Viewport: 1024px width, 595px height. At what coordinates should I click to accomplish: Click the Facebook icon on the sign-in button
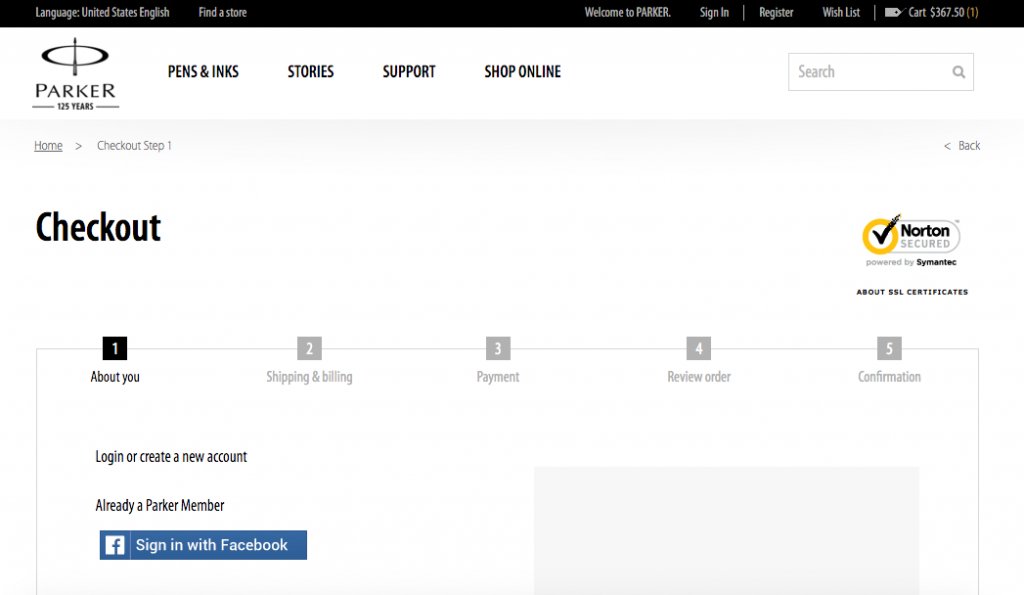(x=114, y=545)
